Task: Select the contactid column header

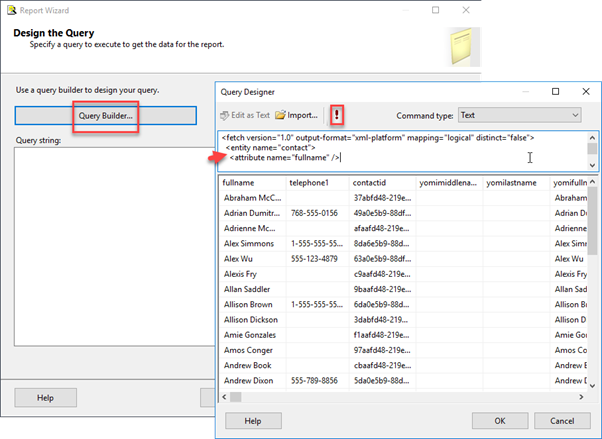Action: click(x=382, y=183)
